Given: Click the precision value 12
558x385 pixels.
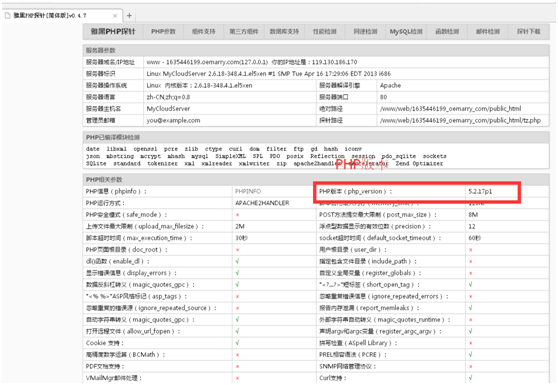Looking at the screenshot, I should (472, 226).
